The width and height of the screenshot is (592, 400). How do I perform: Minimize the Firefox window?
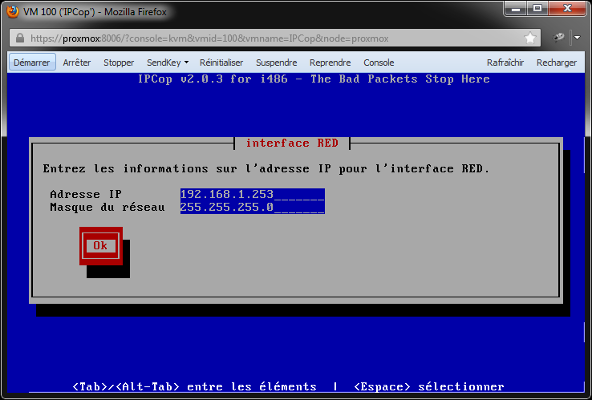point(516,9)
